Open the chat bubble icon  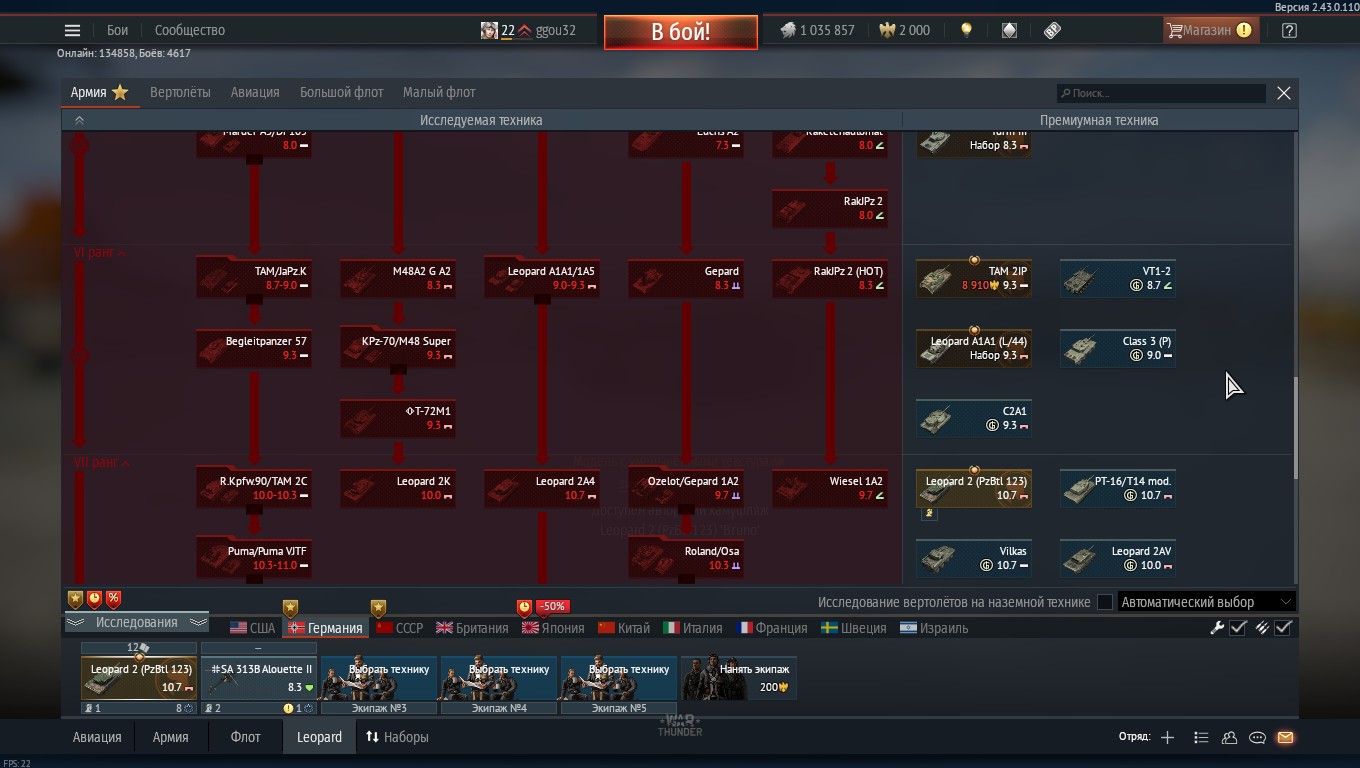(1257, 737)
